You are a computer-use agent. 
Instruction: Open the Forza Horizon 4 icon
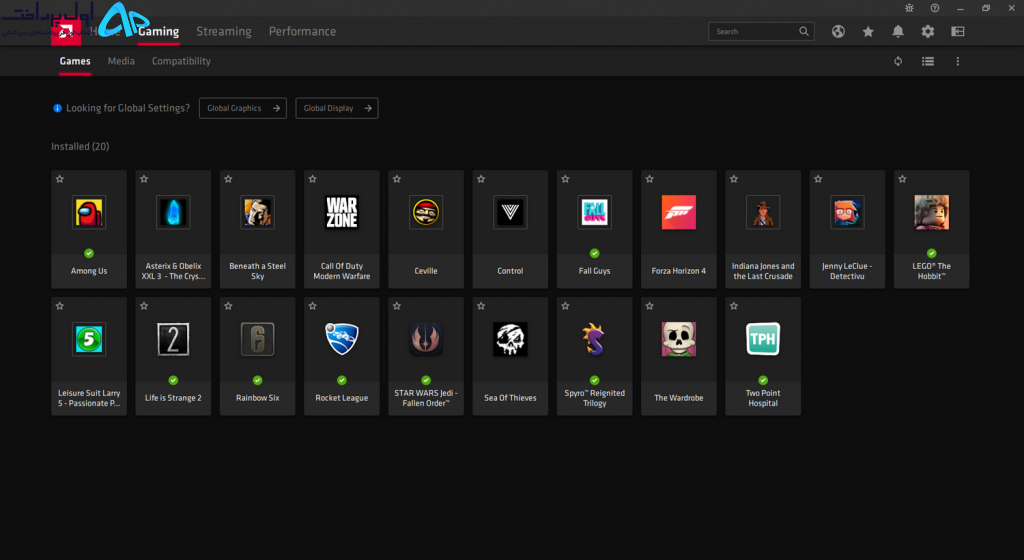[x=679, y=212]
